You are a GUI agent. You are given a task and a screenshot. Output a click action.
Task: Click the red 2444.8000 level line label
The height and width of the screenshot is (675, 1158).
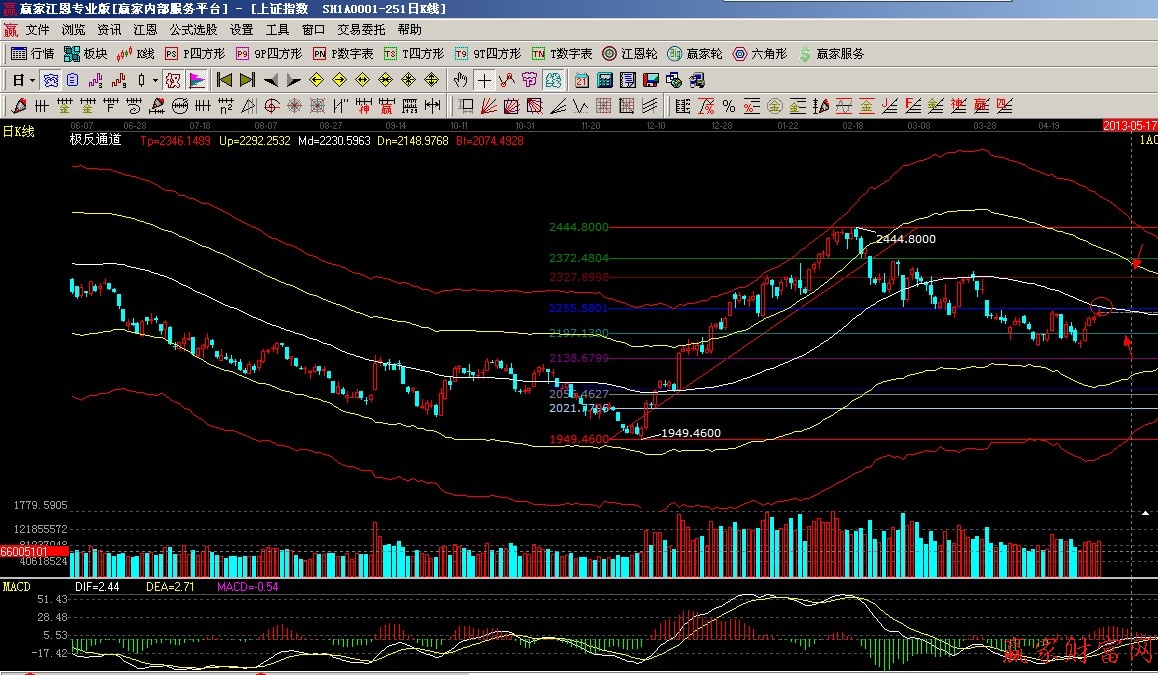[x=578, y=227]
